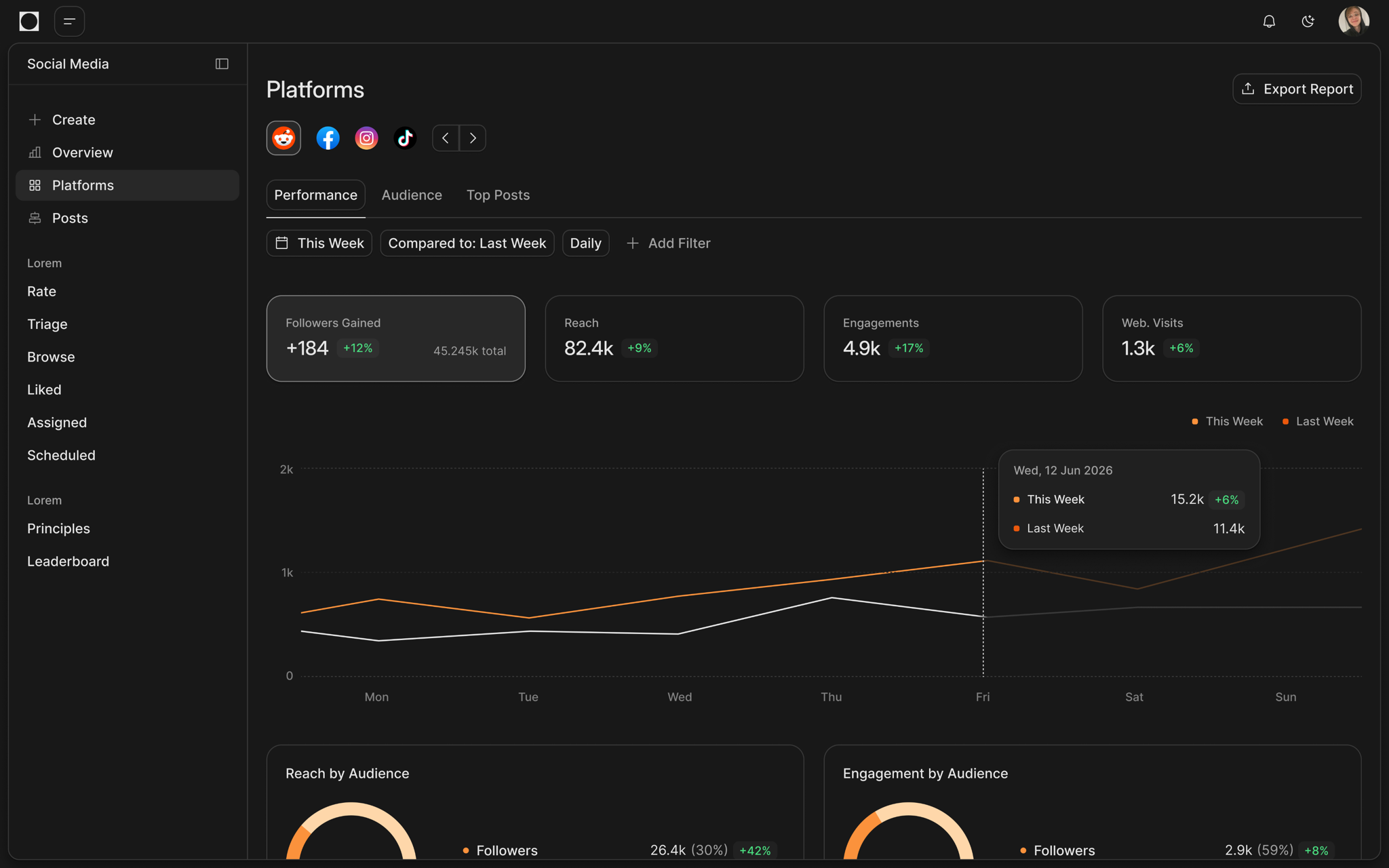Viewport: 1389px width, 868px height.
Task: Click the Mon label on chart axis
Action: pos(376,696)
